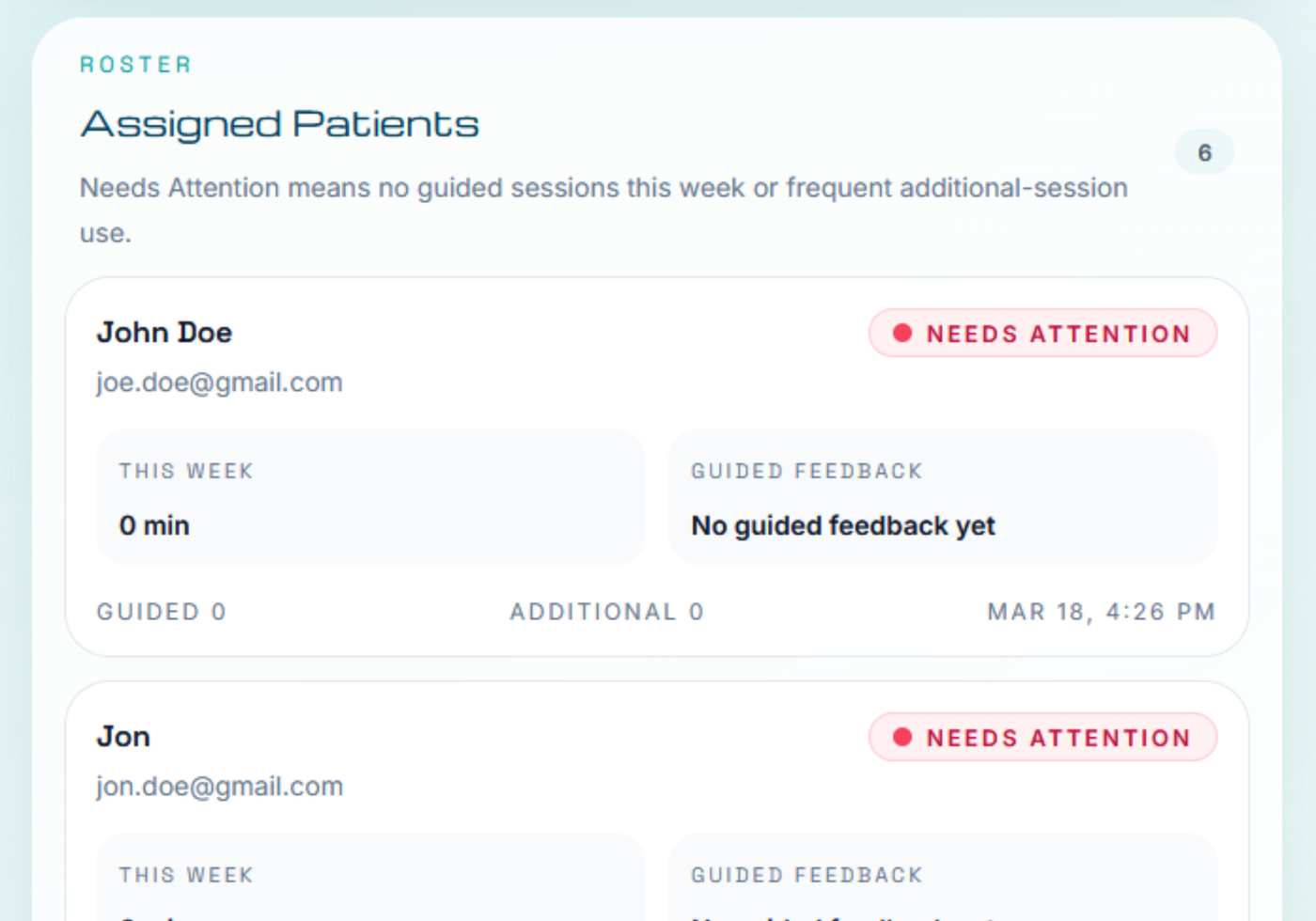Click the Needs Attention description text

click(603, 211)
